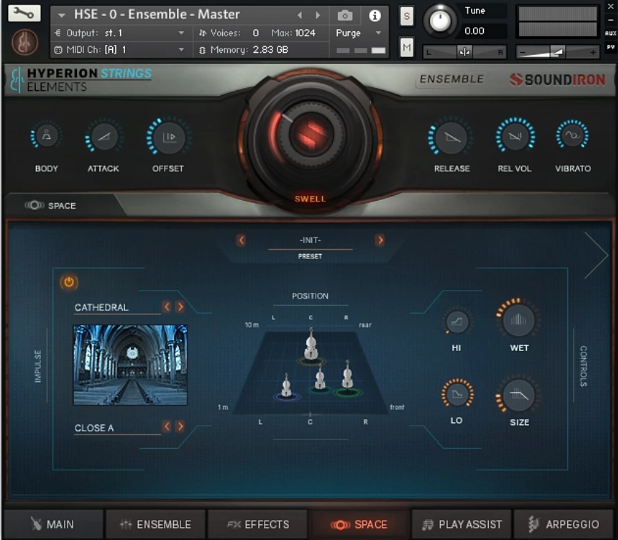Select the previous space preset
Screen dimensions: 618x540
[x=241, y=240]
